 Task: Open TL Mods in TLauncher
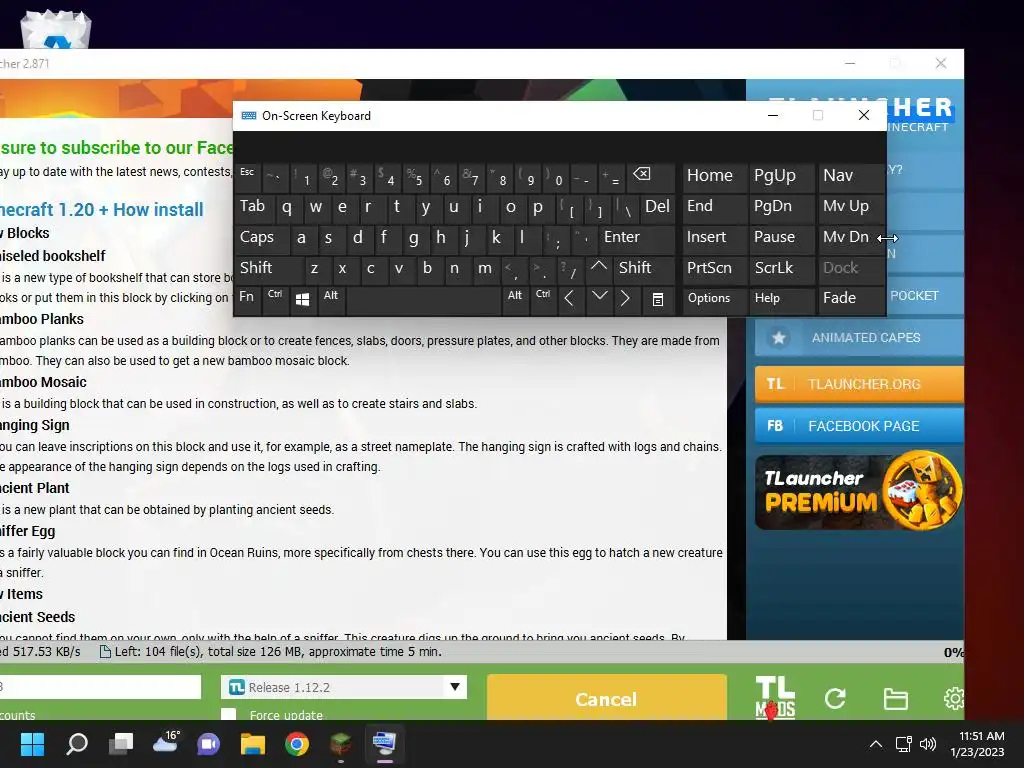click(x=775, y=697)
